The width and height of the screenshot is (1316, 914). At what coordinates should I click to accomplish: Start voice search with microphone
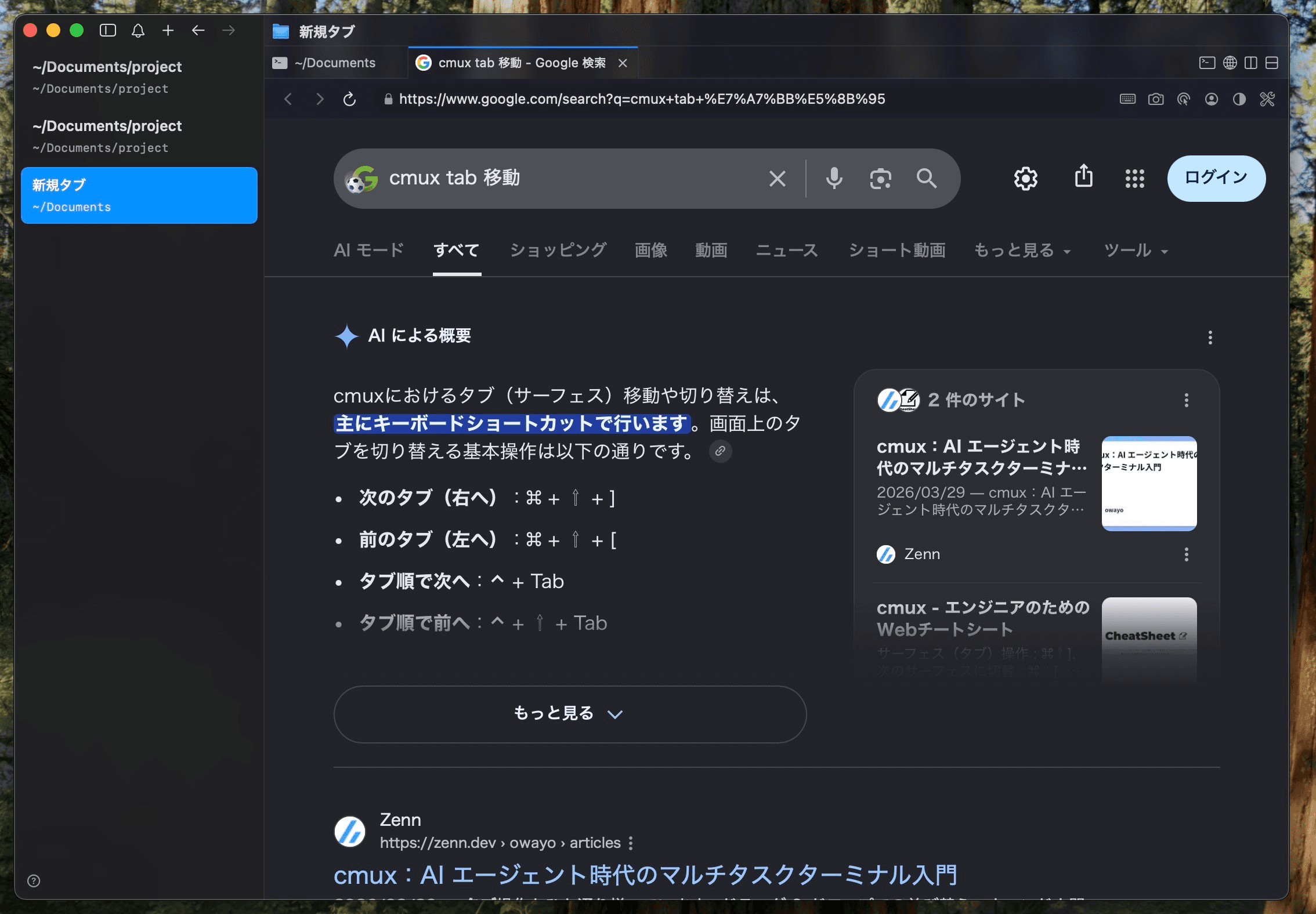click(834, 179)
